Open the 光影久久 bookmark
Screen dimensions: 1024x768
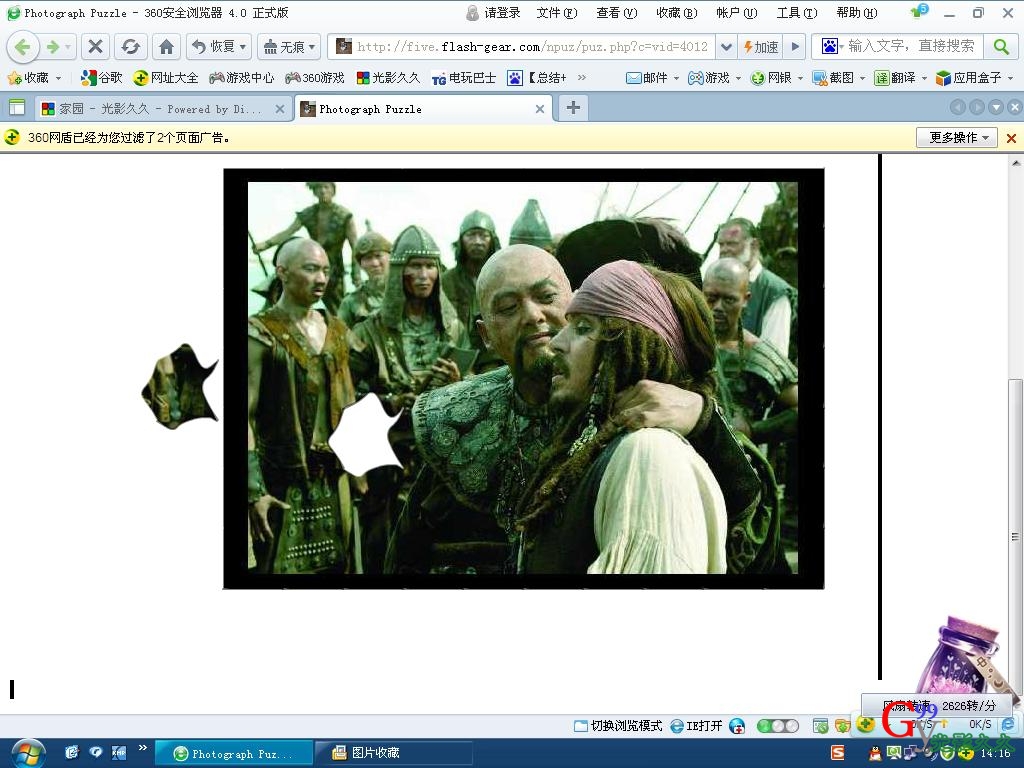tap(388, 78)
